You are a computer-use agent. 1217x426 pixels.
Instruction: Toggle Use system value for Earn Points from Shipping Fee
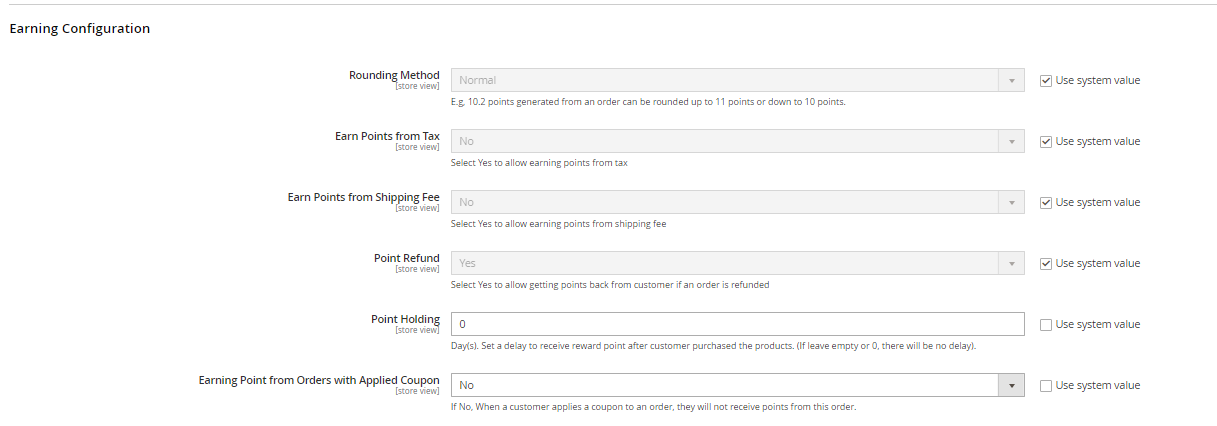pyautogui.click(x=1046, y=202)
